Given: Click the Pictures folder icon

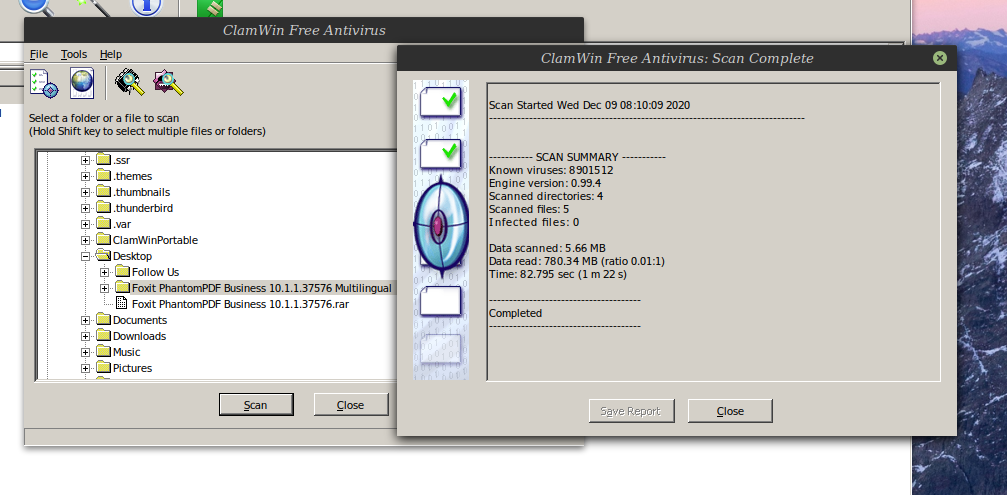Looking at the screenshot, I should pyautogui.click(x=103, y=367).
